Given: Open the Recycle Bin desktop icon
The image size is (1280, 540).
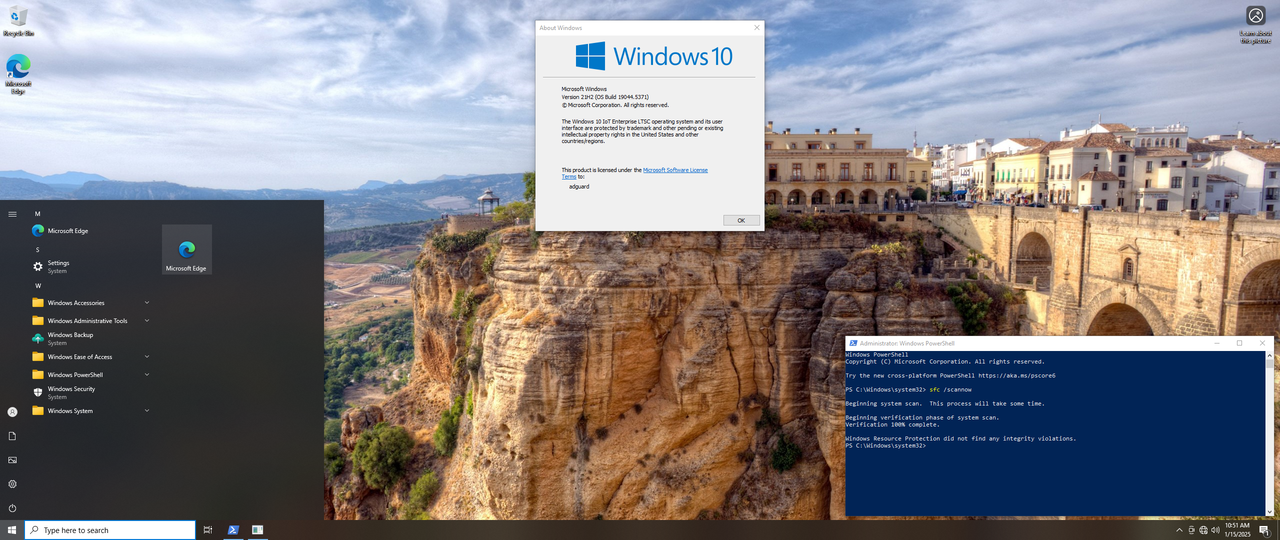Looking at the screenshot, I should click(x=18, y=21).
